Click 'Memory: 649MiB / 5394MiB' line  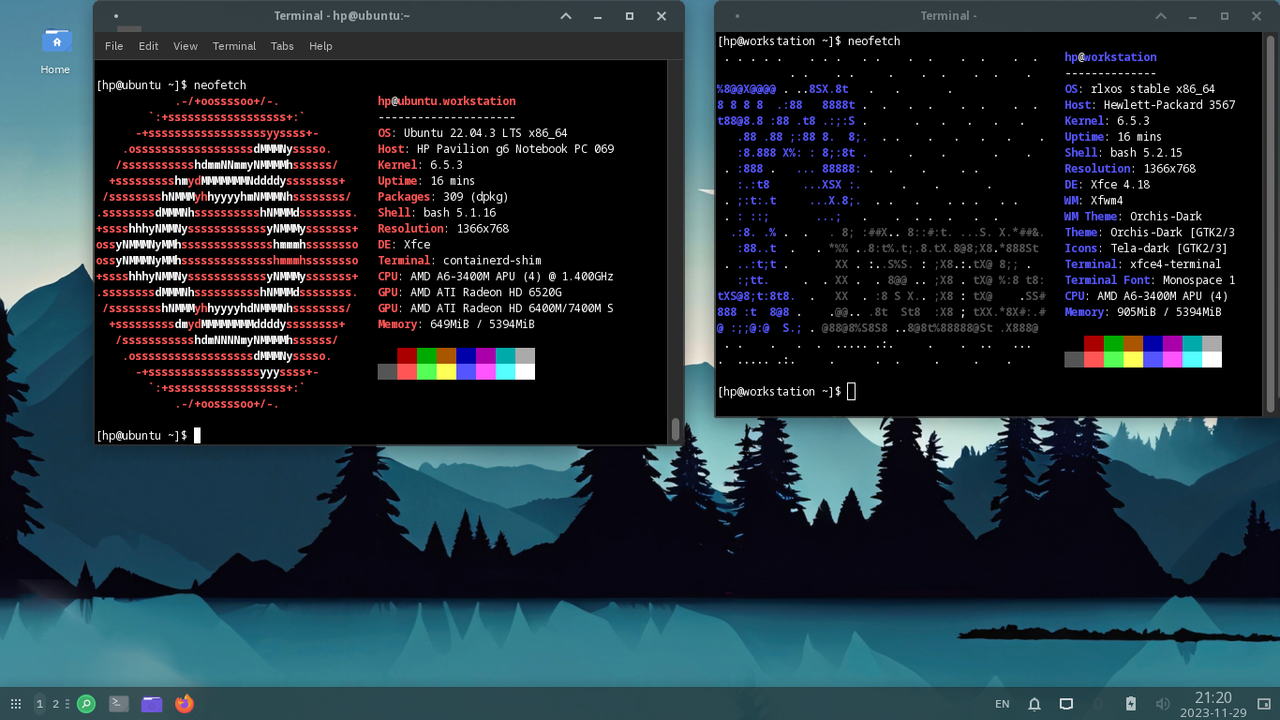click(x=456, y=325)
